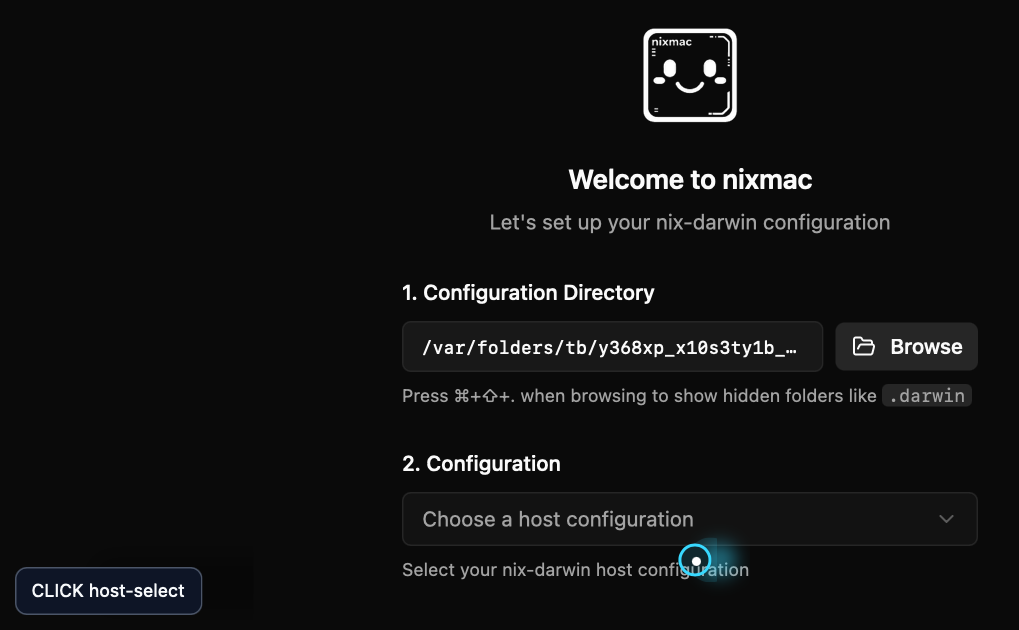The height and width of the screenshot is (630, 1019).
Task: Click the small nixmac label inside the logo
Action: 671,42
